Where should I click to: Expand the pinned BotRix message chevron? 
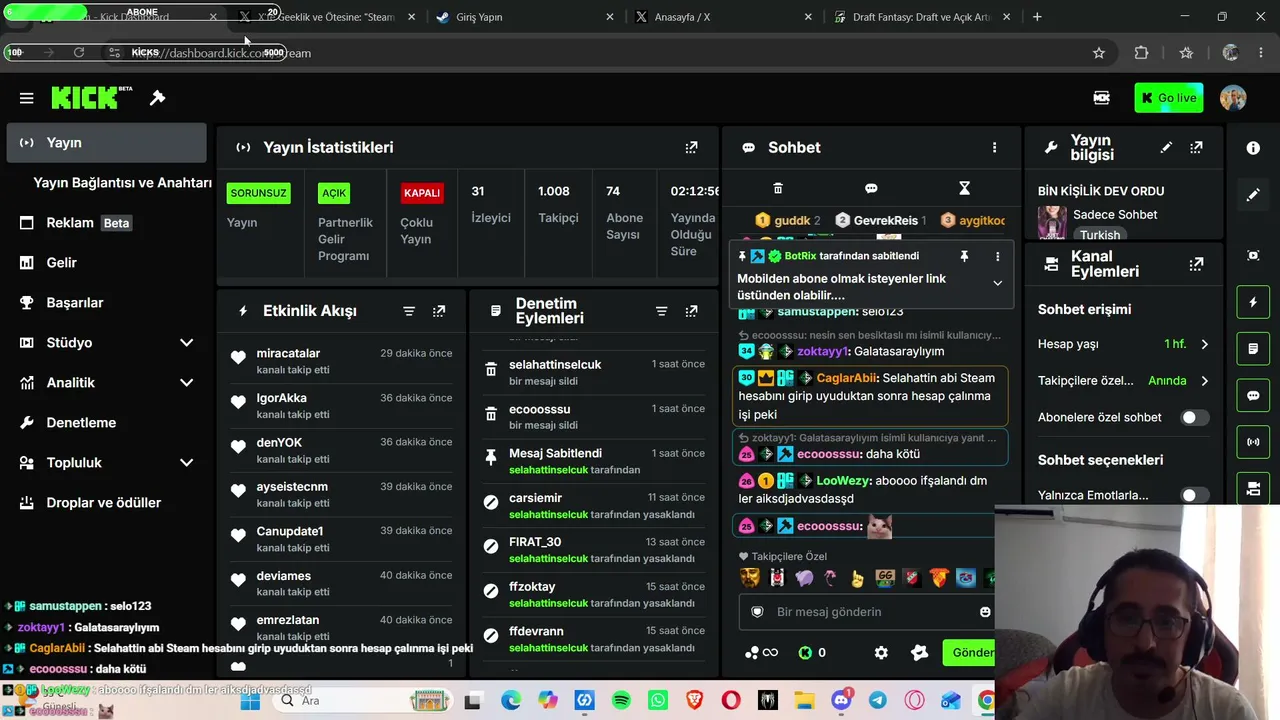pos(997,283)
